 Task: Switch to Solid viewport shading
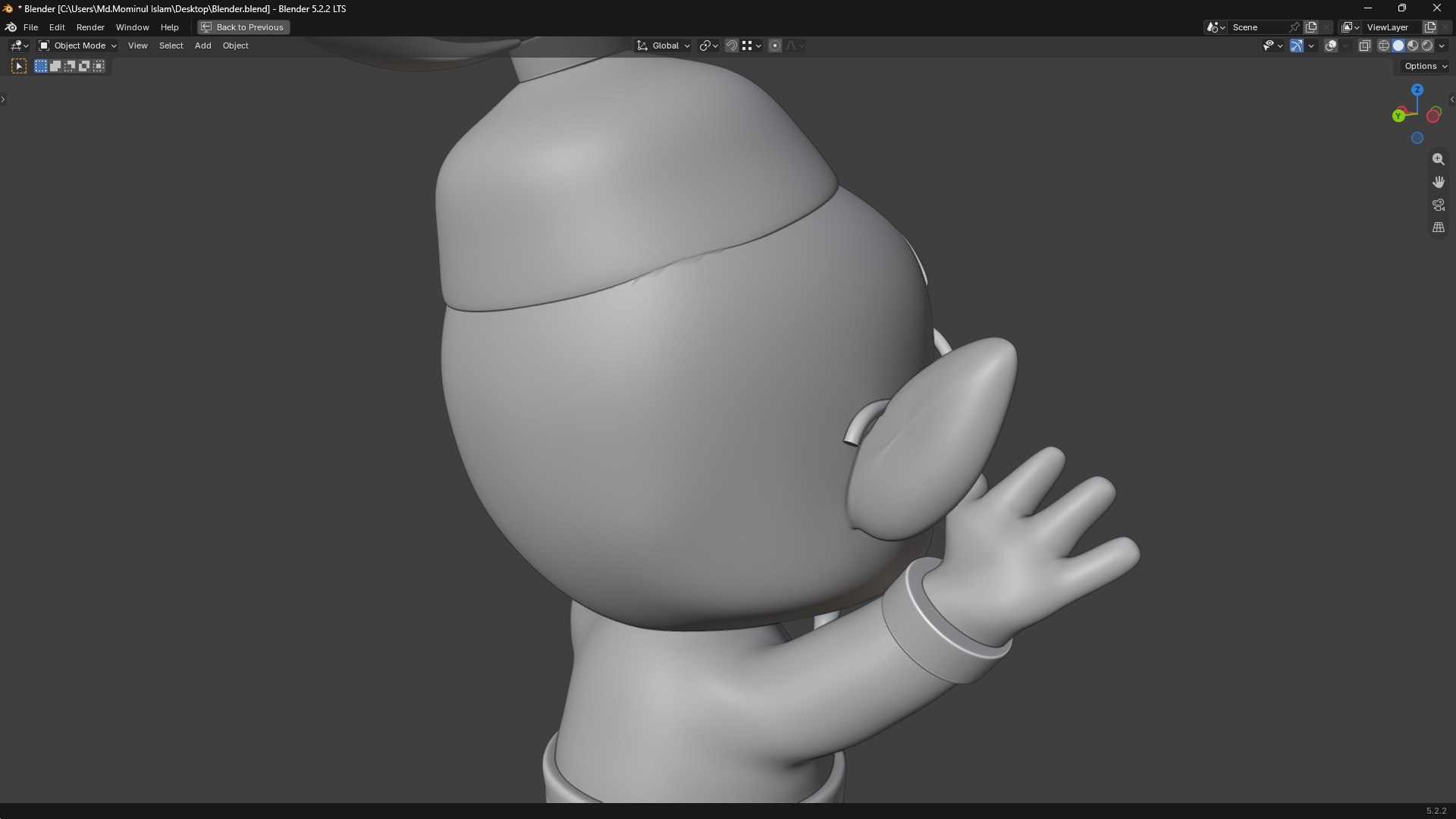(x=1398, y=46)
